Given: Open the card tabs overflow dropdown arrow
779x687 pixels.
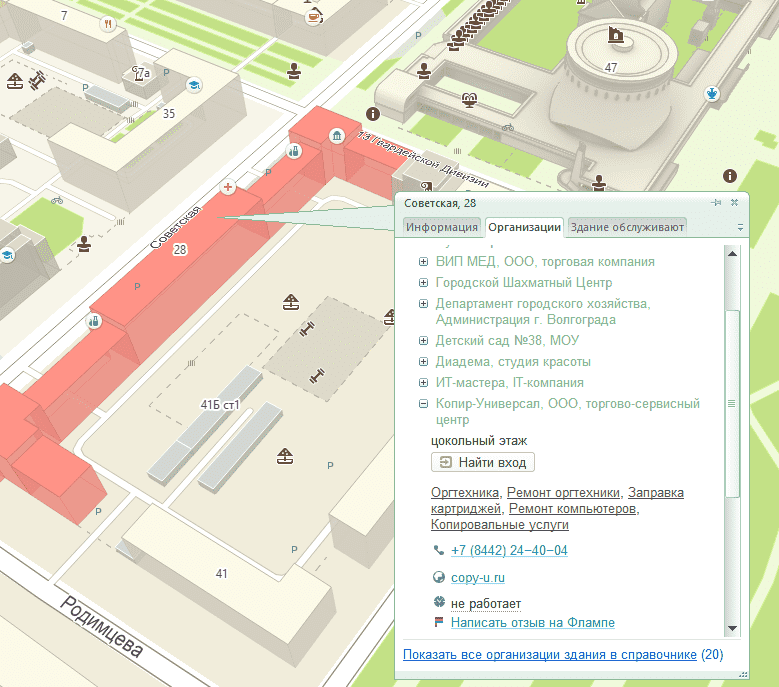Looking at the screenshot, I should click(740, 228).
